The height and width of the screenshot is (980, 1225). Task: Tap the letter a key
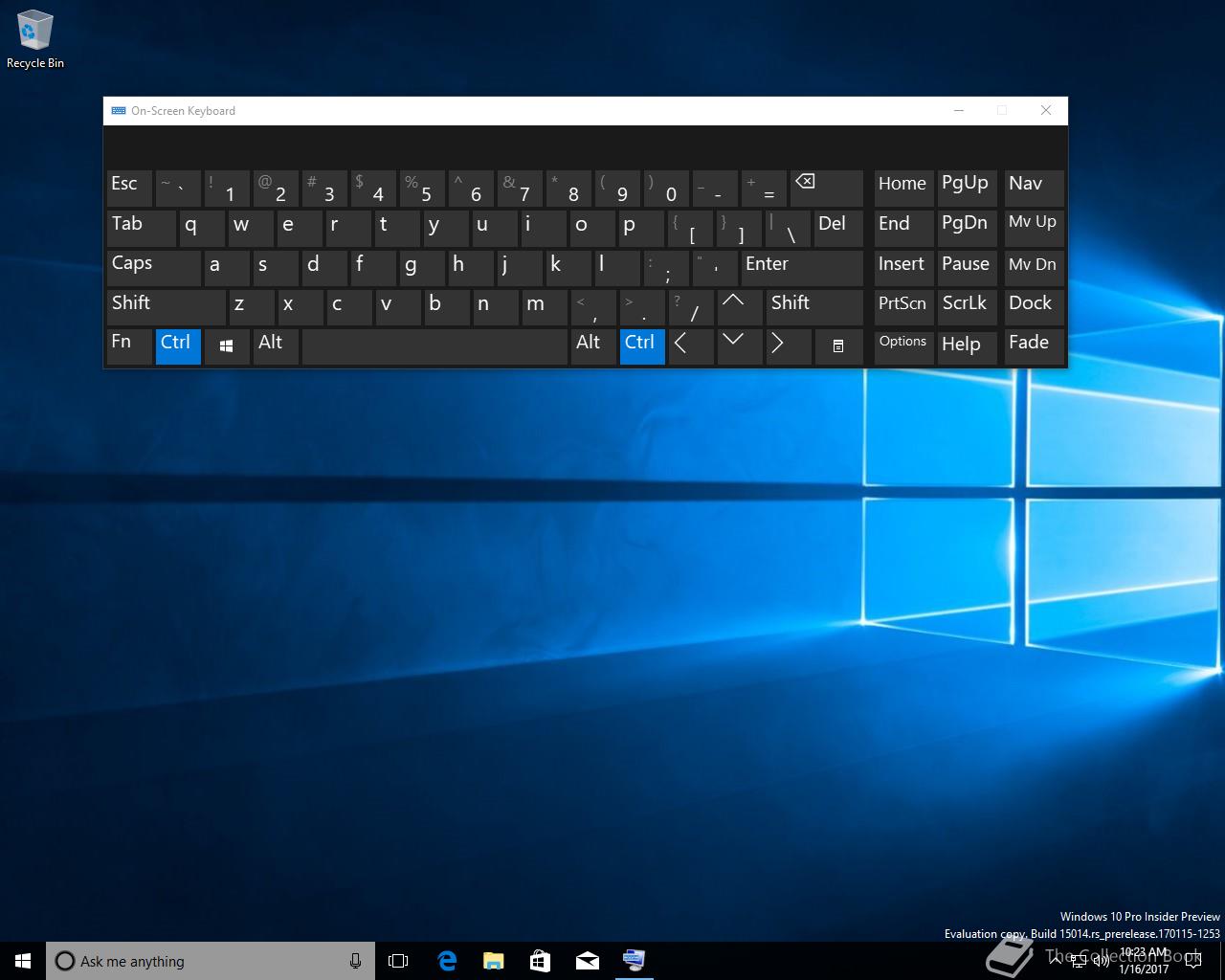[x=227, y=268]
